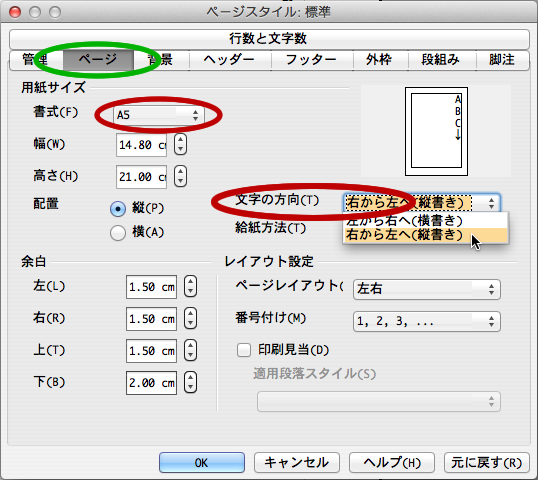
Task: Open the 段組み tab
Action: 442,60
